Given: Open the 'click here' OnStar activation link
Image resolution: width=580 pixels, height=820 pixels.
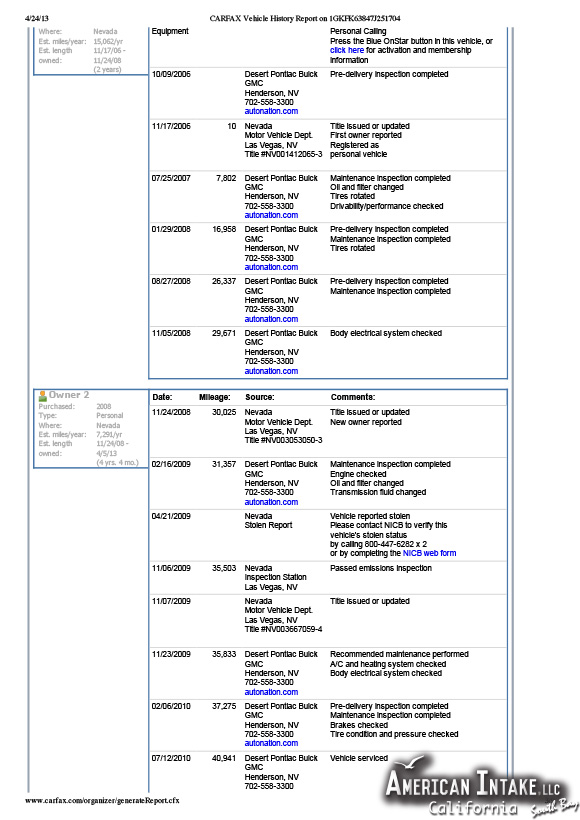Looking at the screenshot, I should tap(347, 50).
